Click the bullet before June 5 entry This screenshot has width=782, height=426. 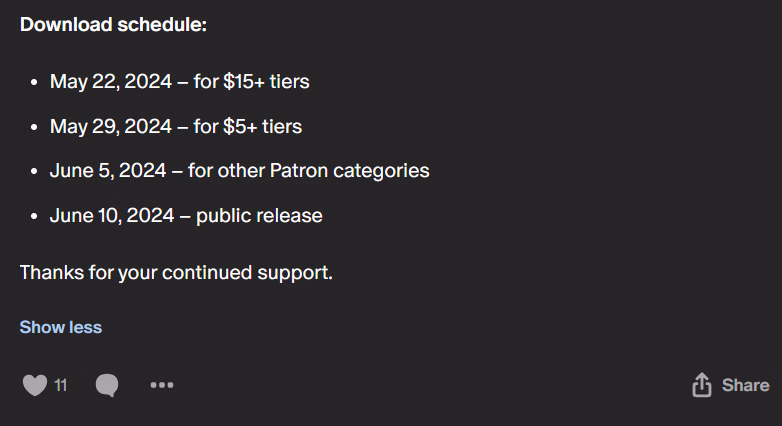(x=34, y=172)
